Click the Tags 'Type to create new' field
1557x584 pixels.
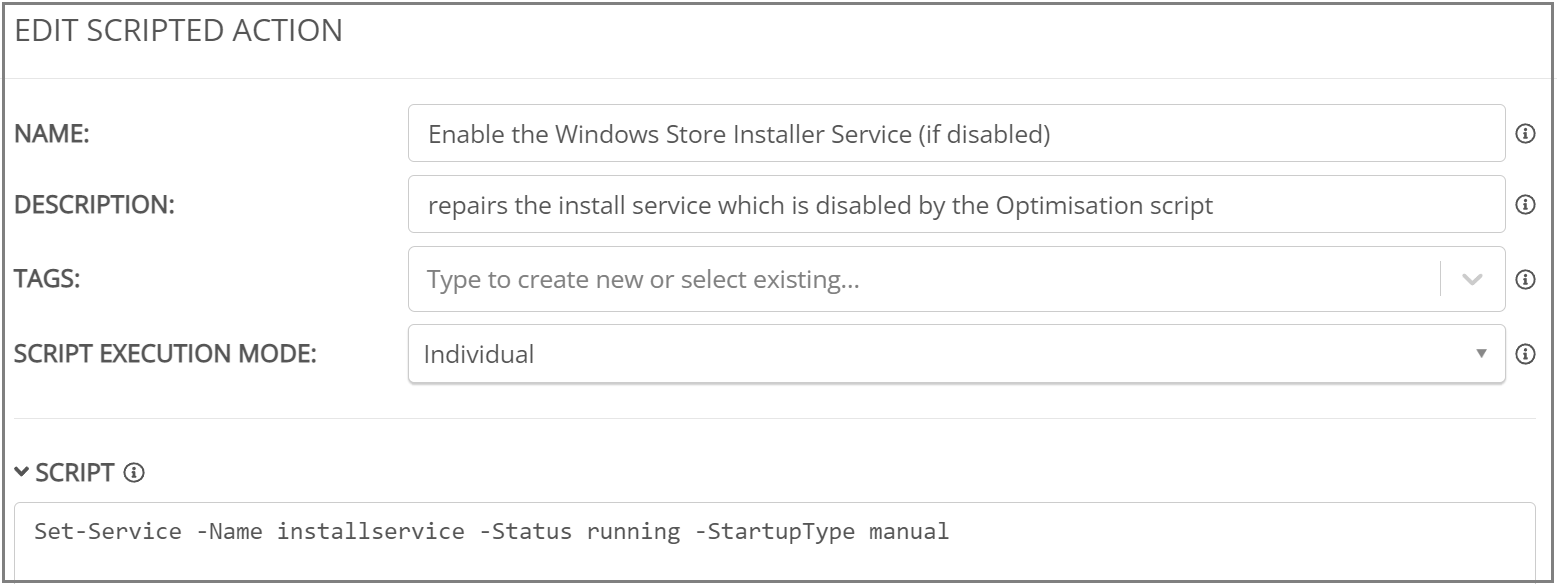pyautogui.click(x=923, y=279)
